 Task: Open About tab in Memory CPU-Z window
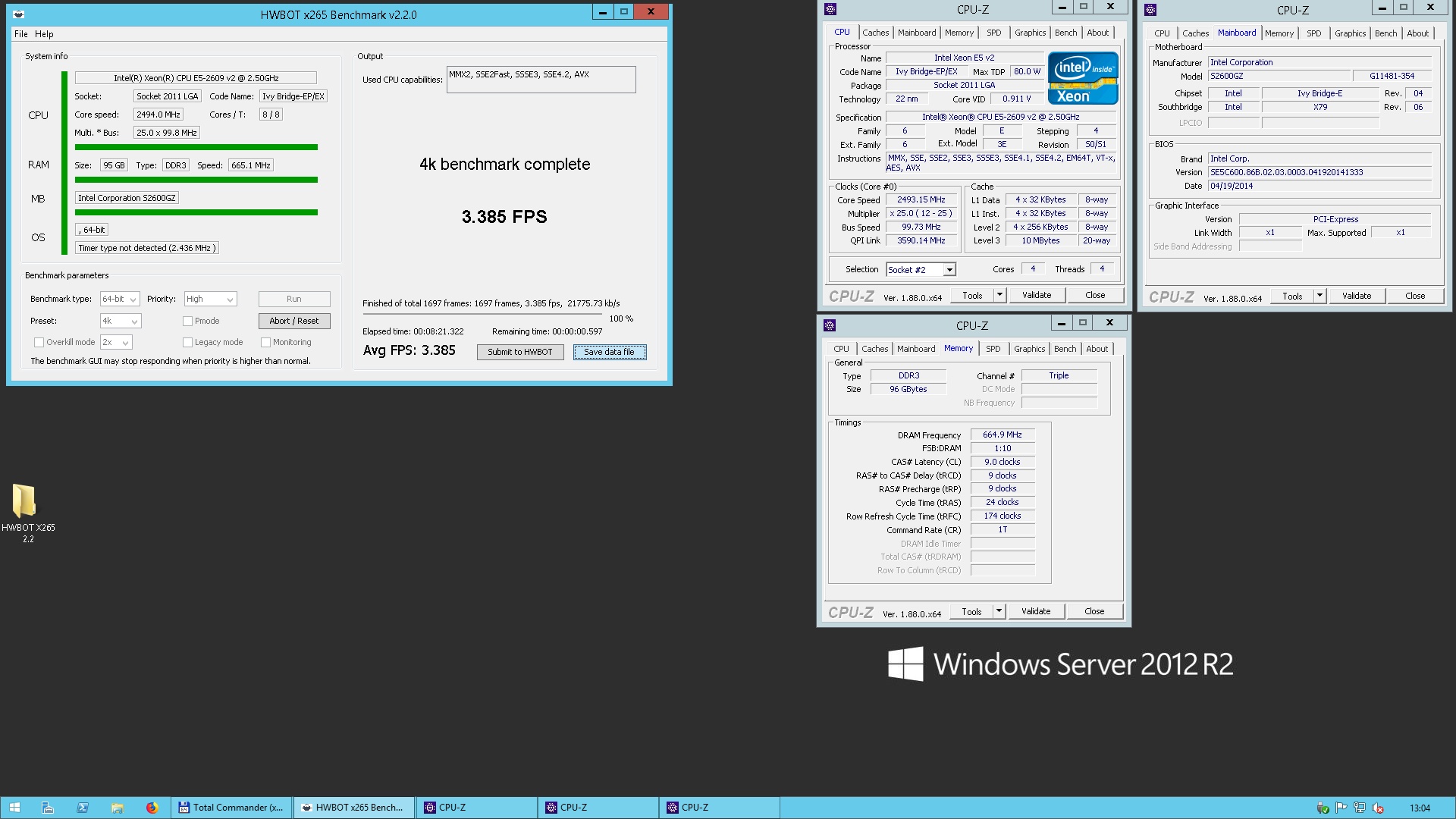pos(1097,349)
